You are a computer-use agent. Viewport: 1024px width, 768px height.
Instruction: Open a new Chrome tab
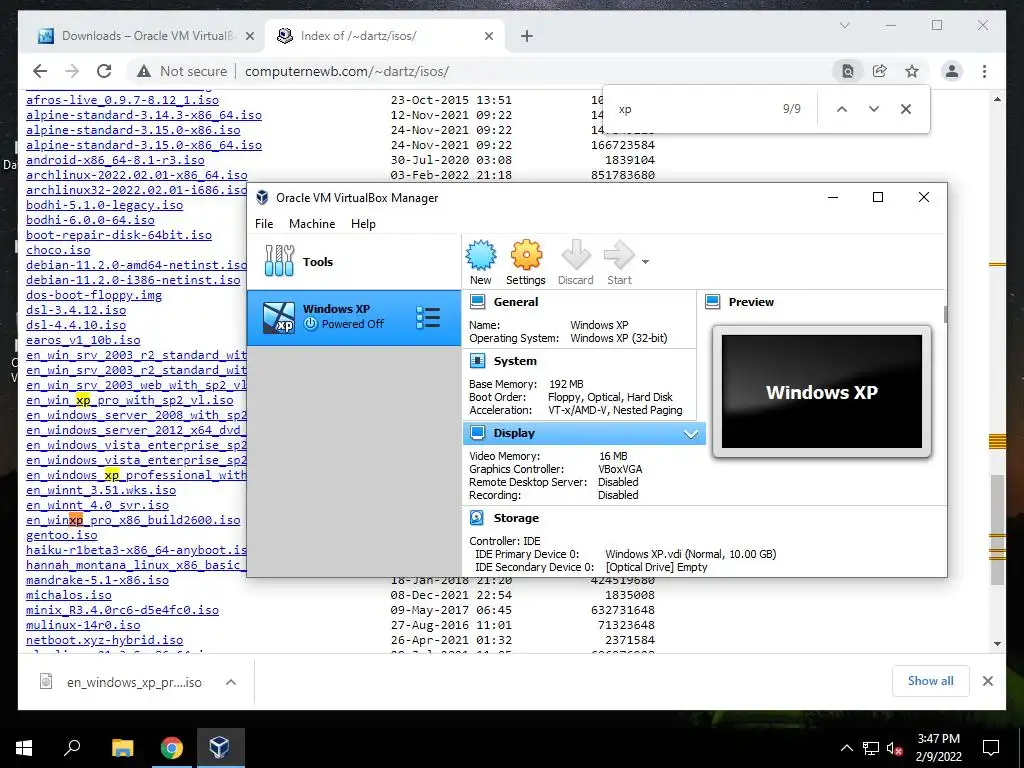527,37
